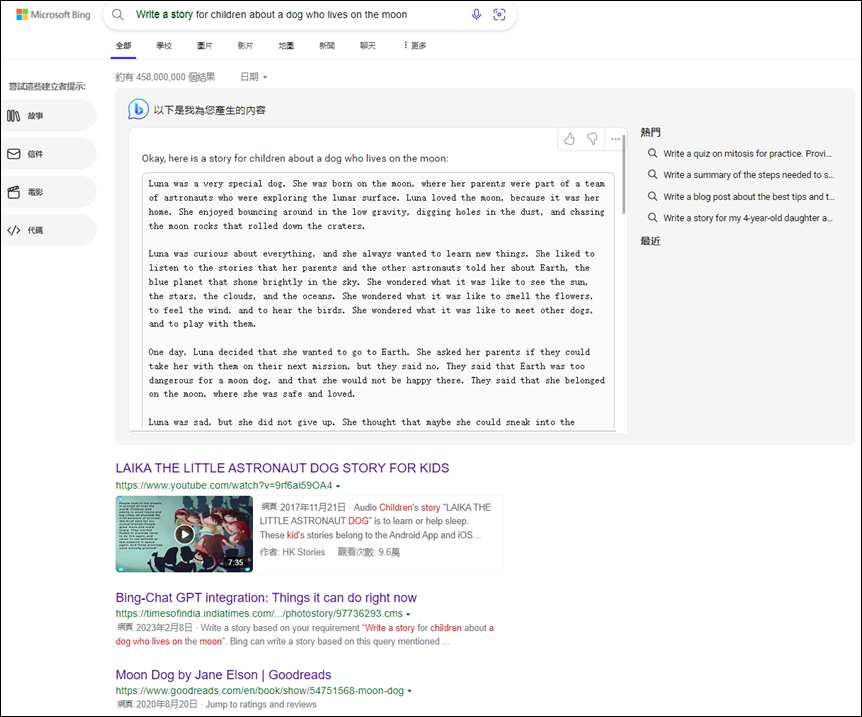Viewport: 862px width, 717px height.
Task: Open LAIKA THE LITTLE ASTRONAUT DOG result
Action: coord(282,468)
